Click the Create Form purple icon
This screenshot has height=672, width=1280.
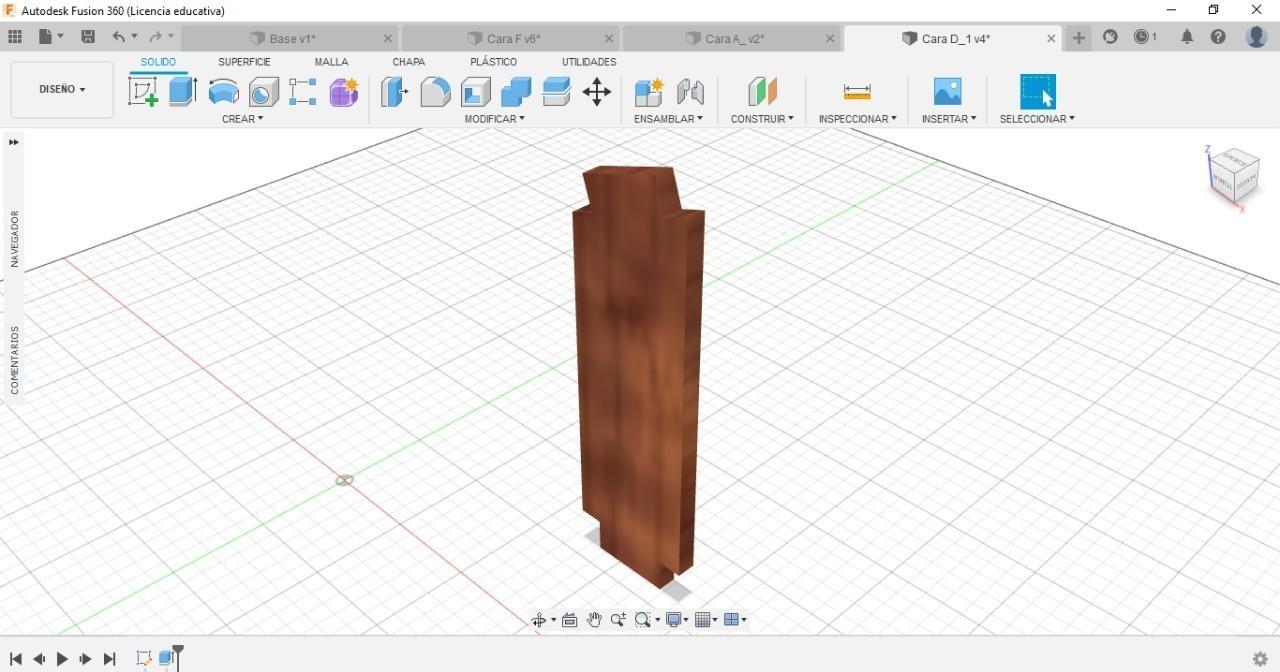point(344,92)
